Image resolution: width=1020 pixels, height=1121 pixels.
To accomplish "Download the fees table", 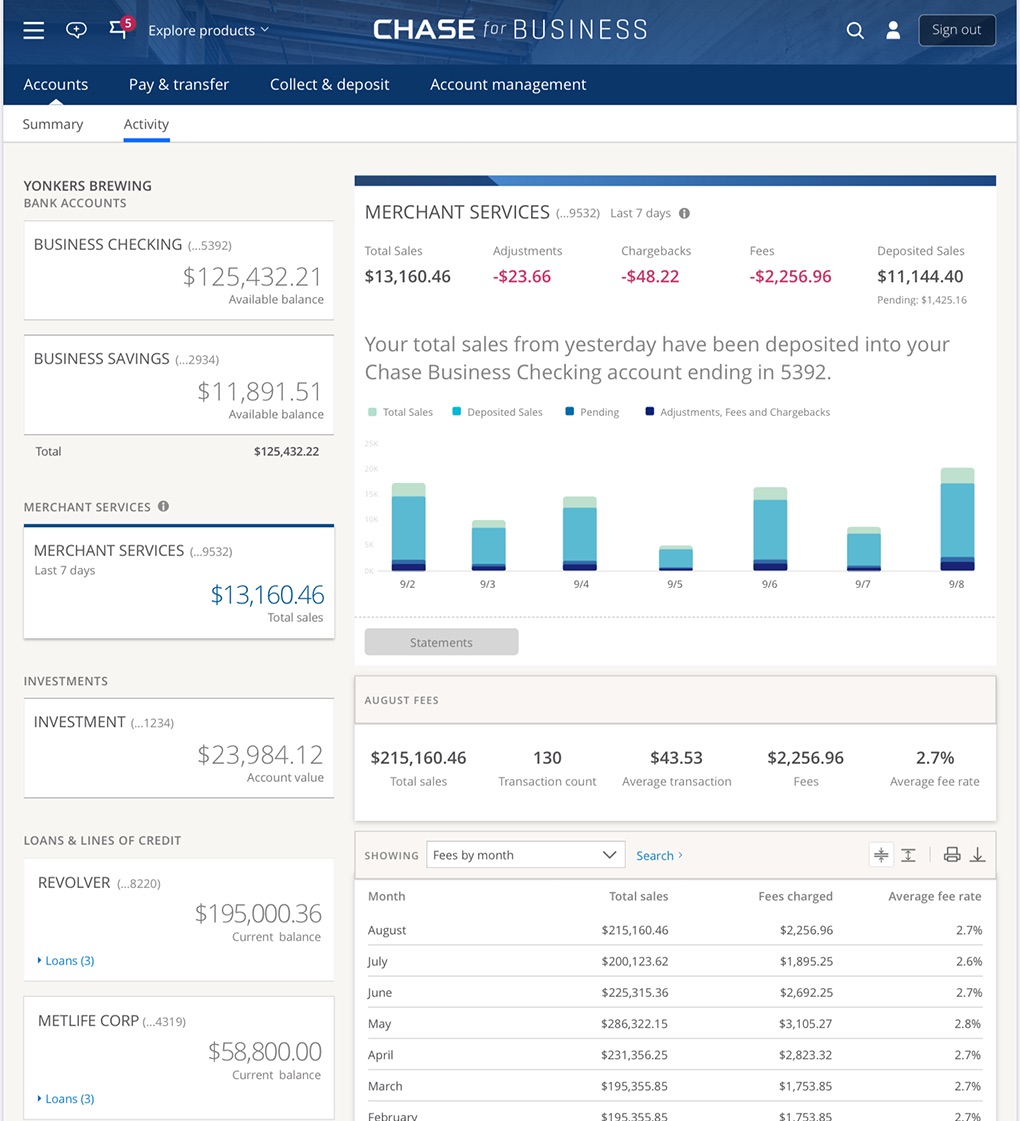I will pyautogui.click(x=977, y=854).
